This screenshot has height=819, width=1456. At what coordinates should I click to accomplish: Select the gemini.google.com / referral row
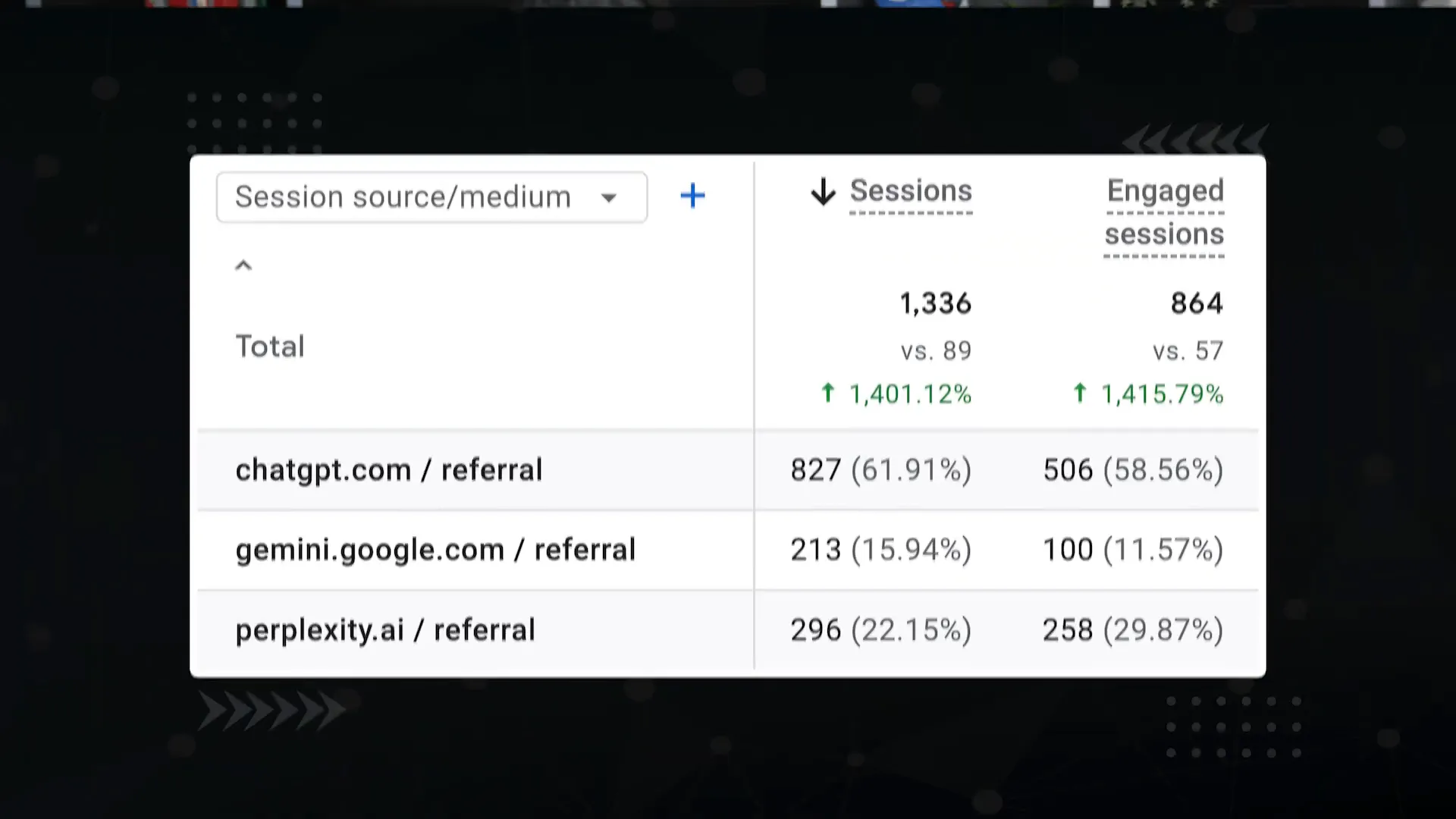[x=435, y=550]
